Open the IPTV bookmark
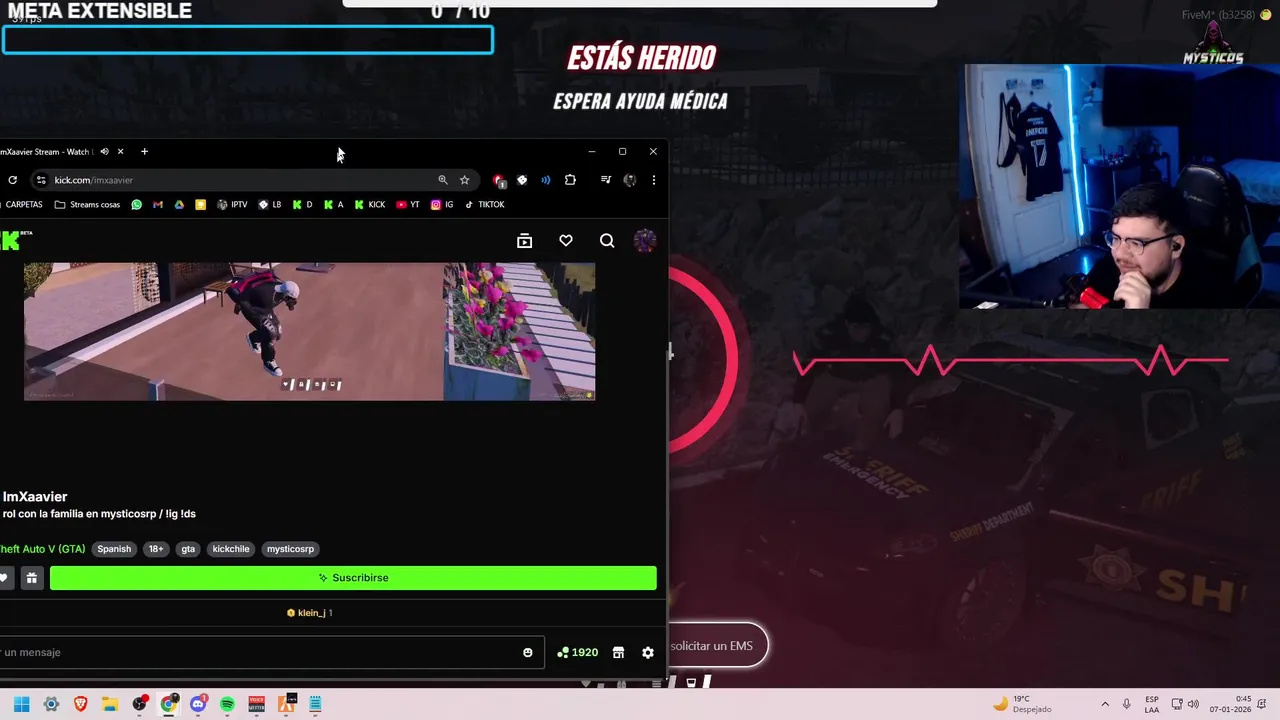This screenshot has width=1280, height=720. pos(232,205)
